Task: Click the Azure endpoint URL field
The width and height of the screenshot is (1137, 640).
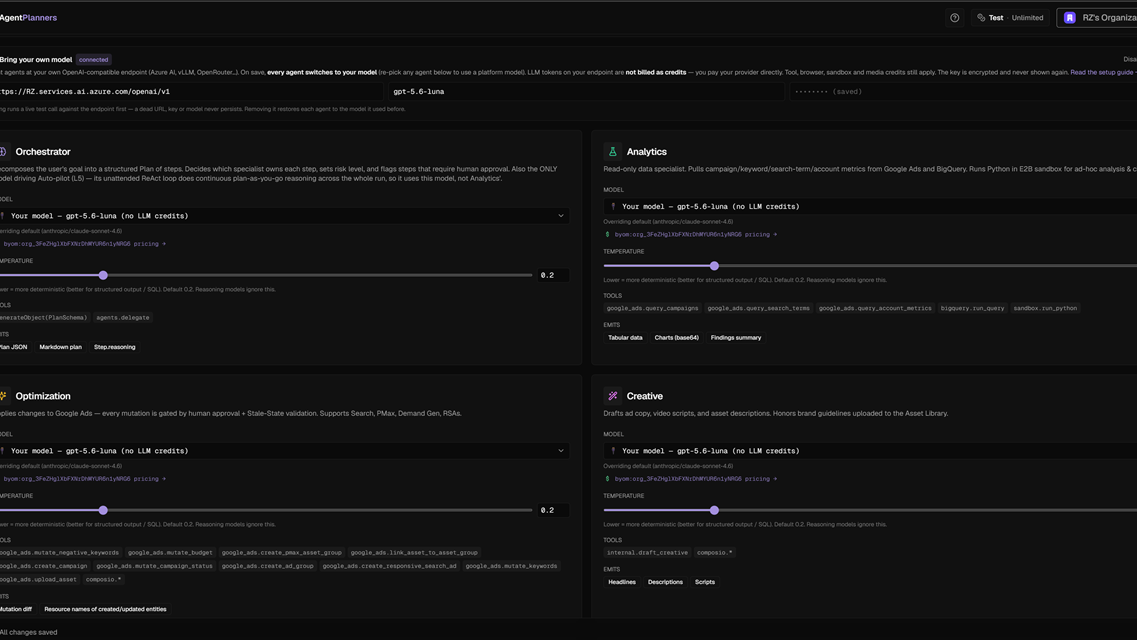Action: point(191,91)
